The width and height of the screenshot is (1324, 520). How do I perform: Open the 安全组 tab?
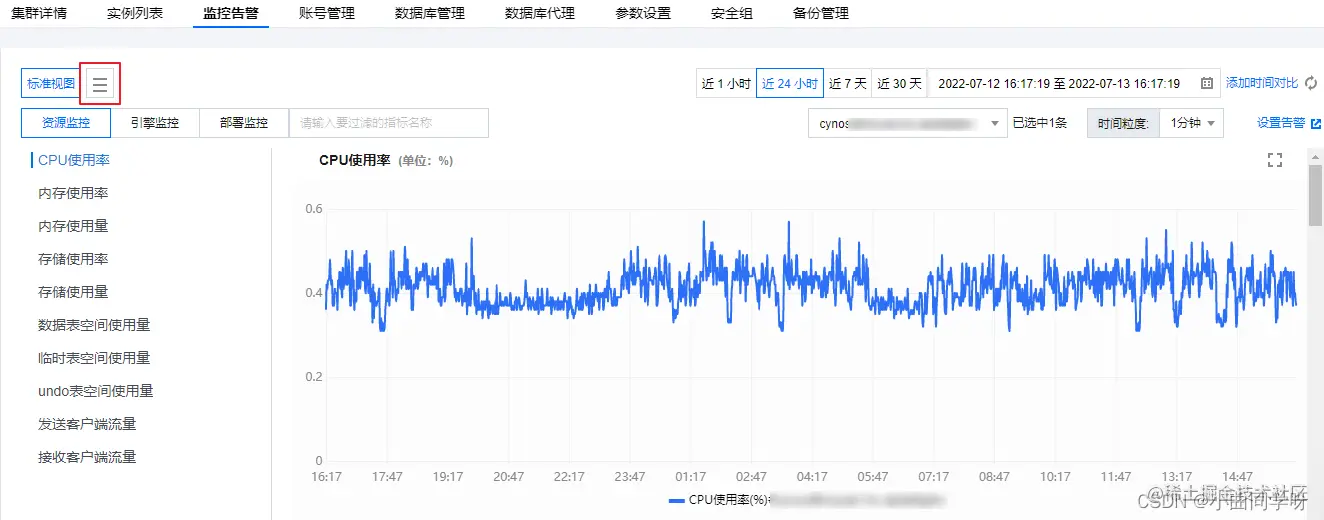pyautogui.click(x=732, y=14)
